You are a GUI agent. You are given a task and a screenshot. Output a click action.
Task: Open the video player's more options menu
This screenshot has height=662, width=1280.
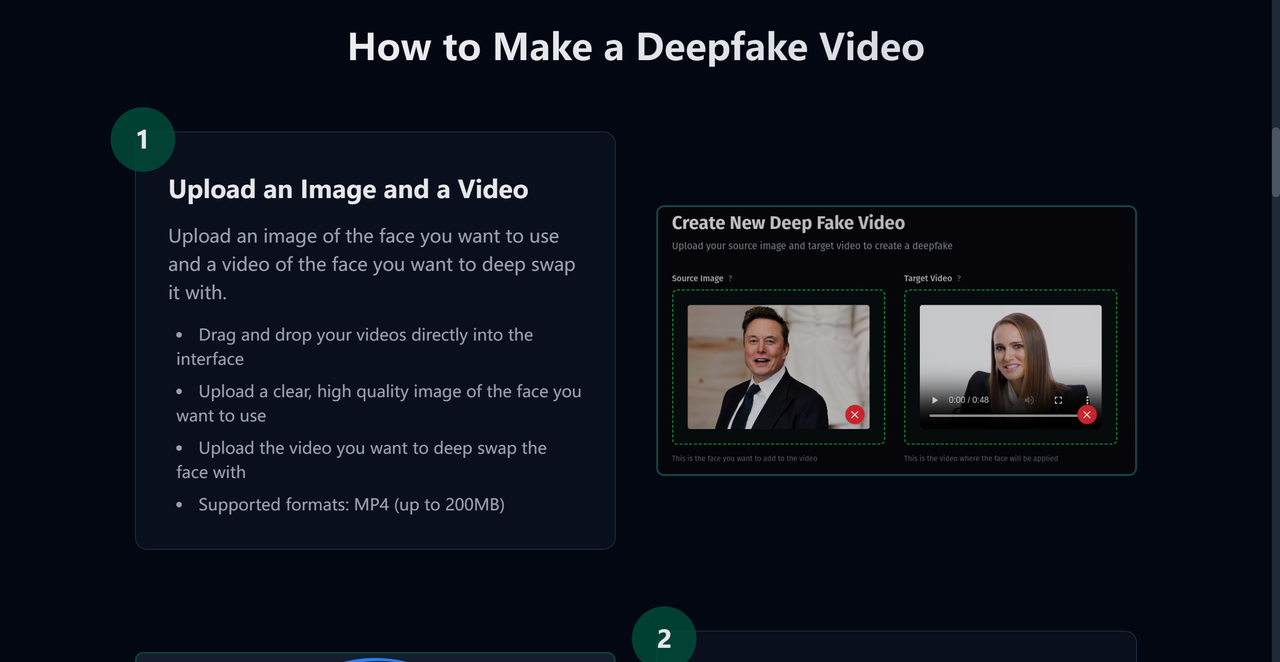[x=1087, y=399]
